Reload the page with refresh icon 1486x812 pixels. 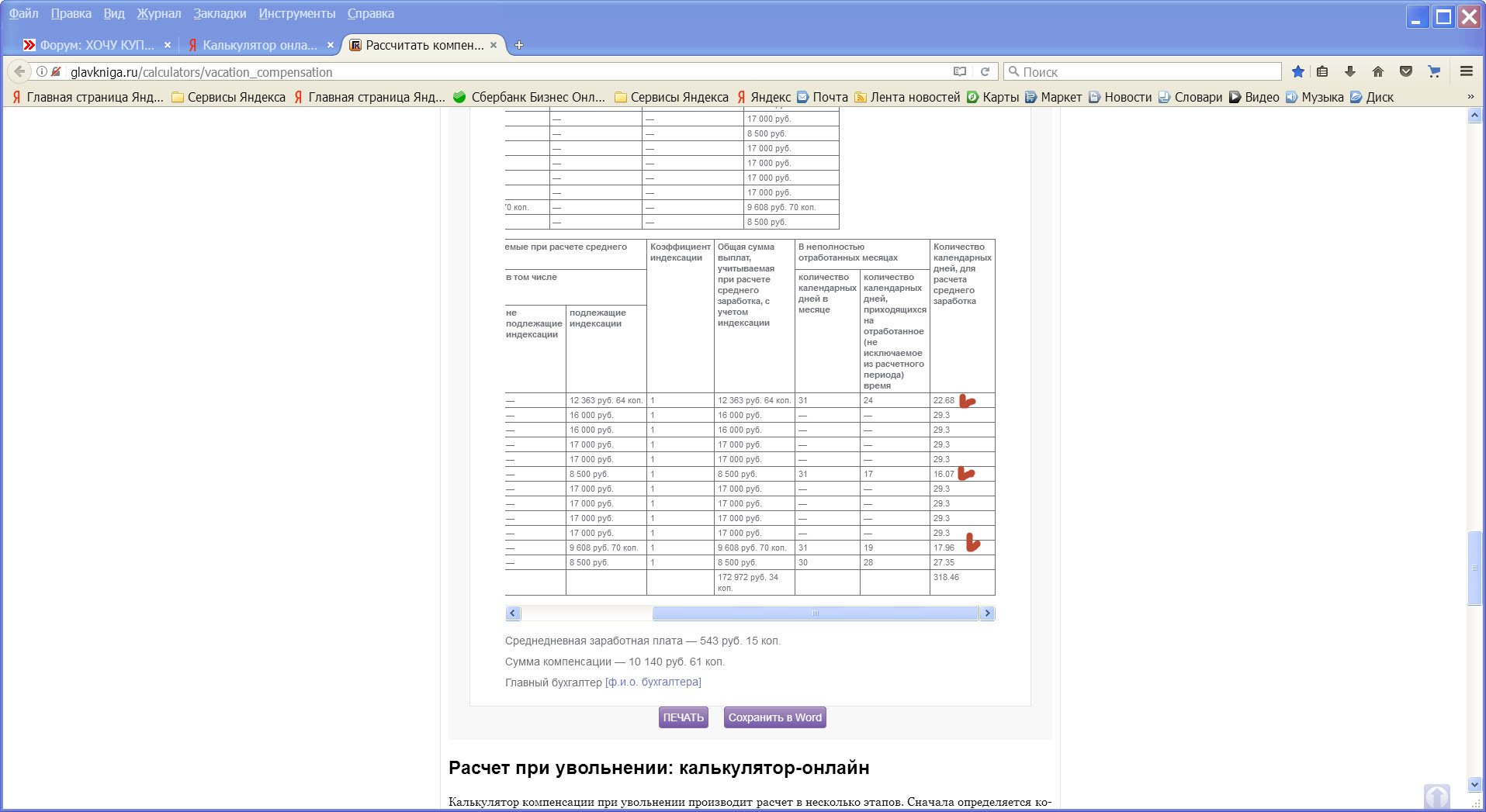pyautogui.click(x=985, y=71)
